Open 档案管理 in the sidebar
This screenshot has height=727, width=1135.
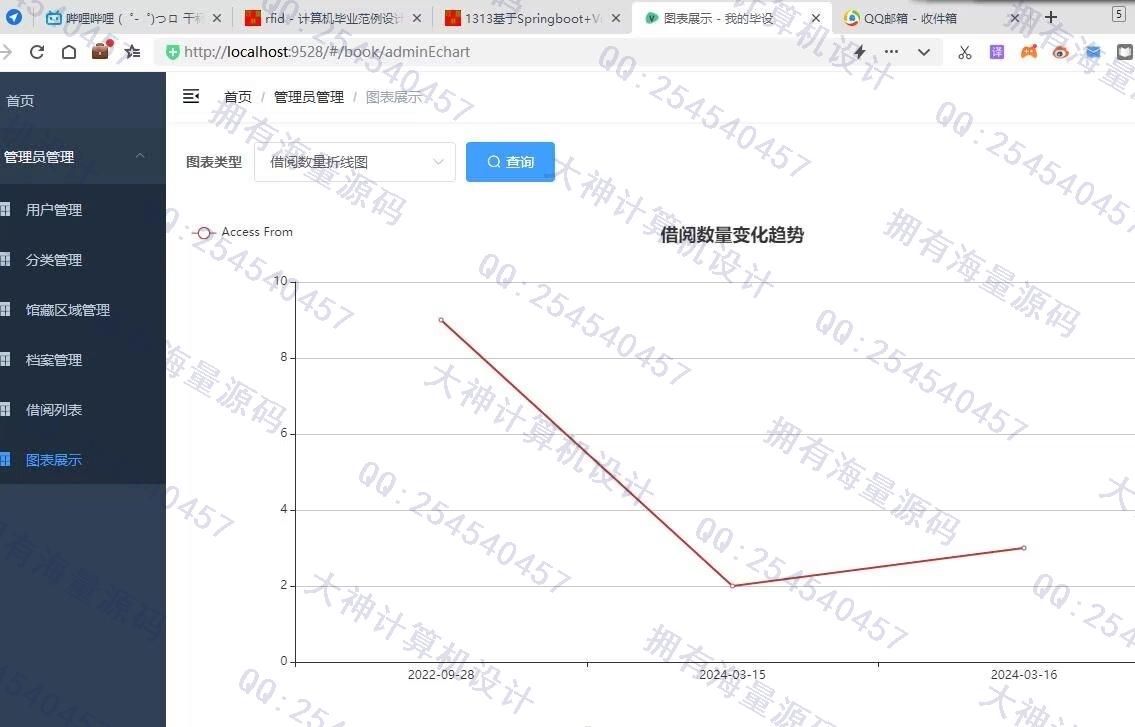point(83,360)
